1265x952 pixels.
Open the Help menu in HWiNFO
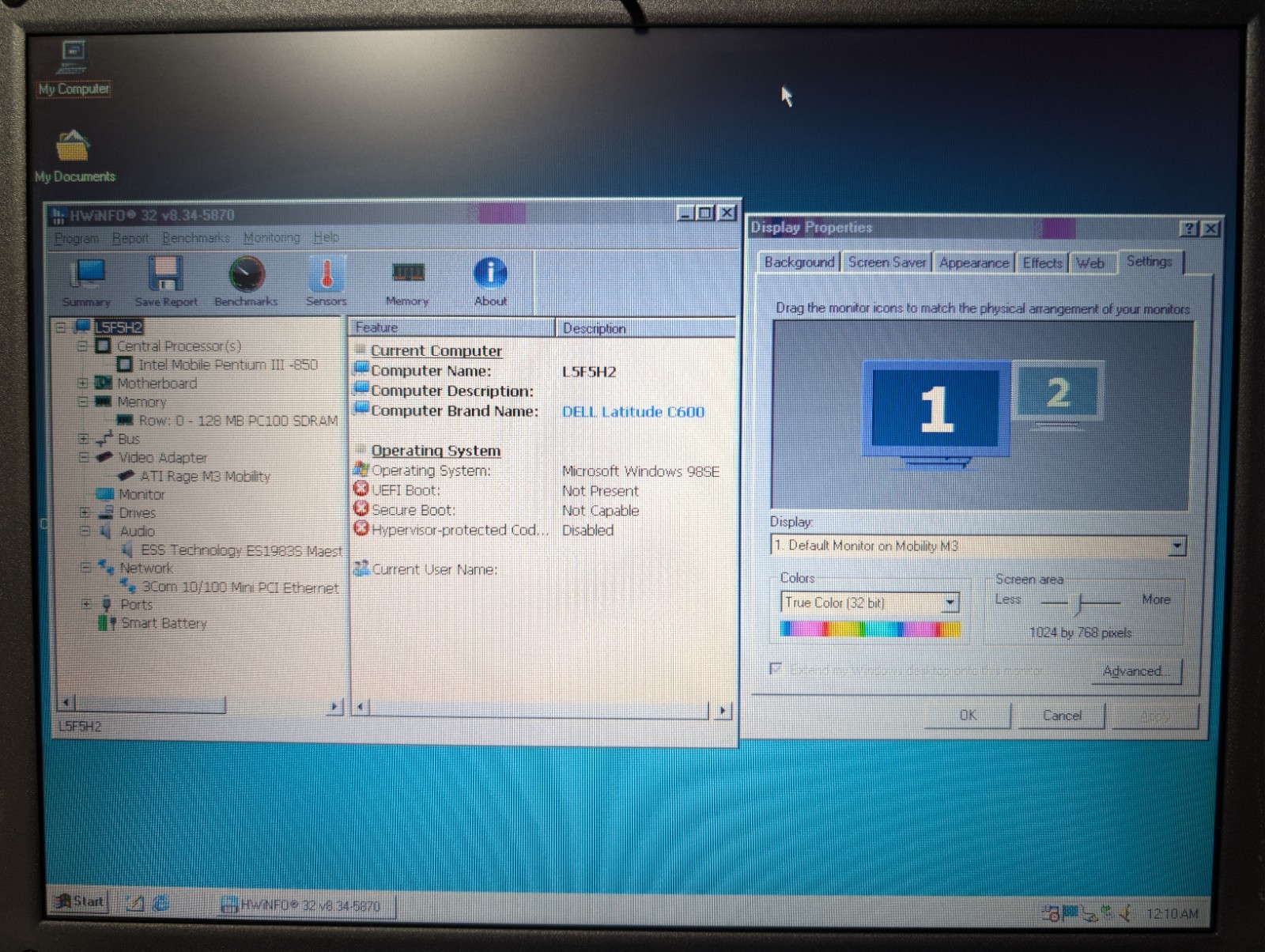pyautogui.click(x=326, y=237)
